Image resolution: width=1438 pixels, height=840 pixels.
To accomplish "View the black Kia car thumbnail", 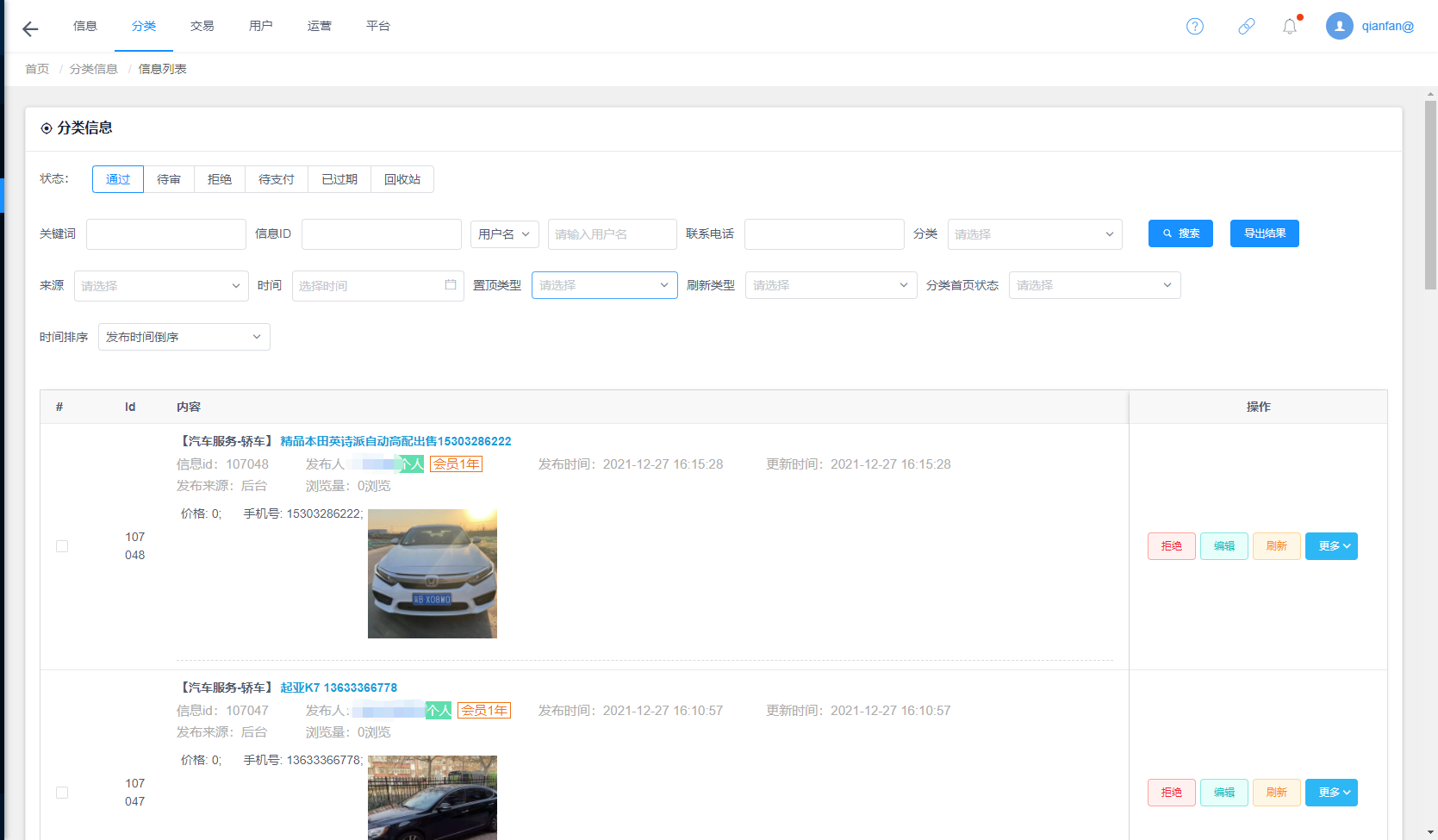I will [x=433, y=798].
